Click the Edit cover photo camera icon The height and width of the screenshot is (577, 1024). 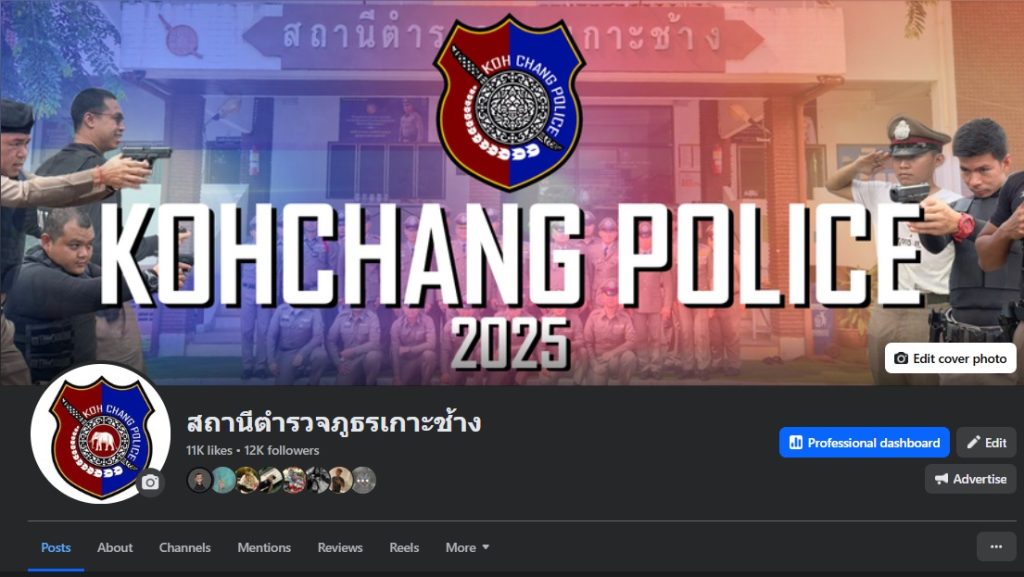pyautogui.click(x=901, y=358)
